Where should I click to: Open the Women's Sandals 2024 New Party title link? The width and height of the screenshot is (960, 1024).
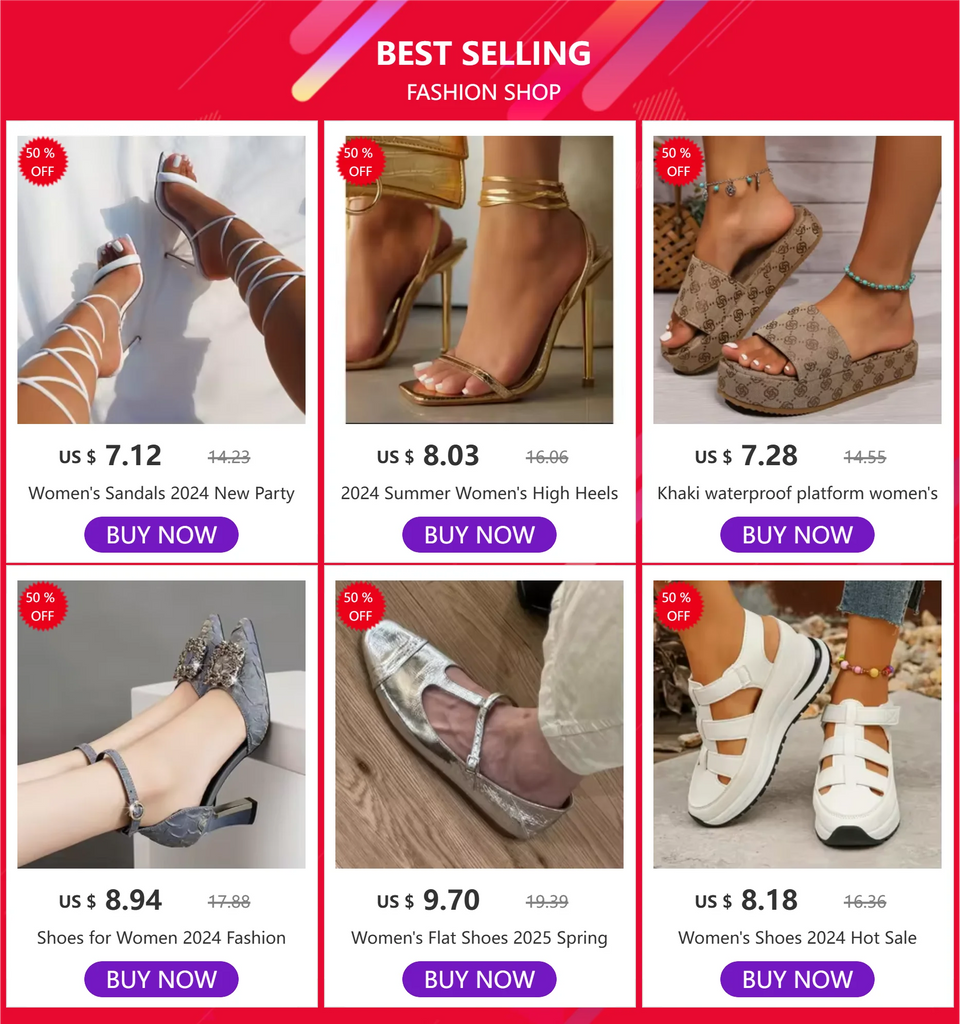(162, 493)
